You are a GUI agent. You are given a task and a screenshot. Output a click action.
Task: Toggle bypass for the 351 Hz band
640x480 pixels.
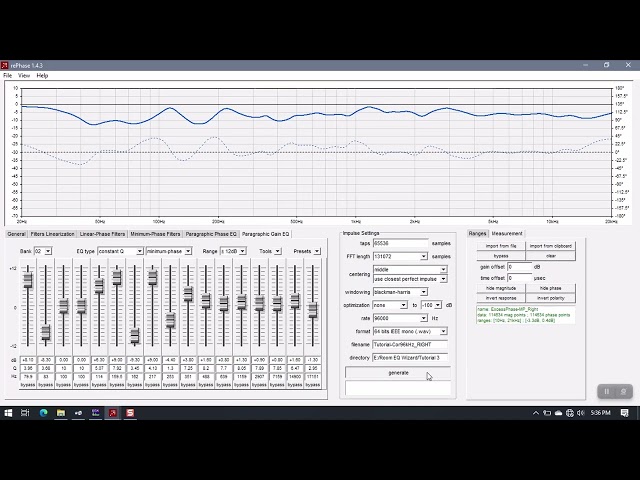[188, 385]
